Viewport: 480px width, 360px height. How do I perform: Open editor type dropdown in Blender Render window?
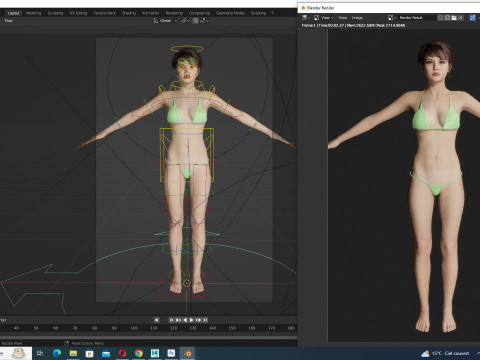tap(306, 18)
